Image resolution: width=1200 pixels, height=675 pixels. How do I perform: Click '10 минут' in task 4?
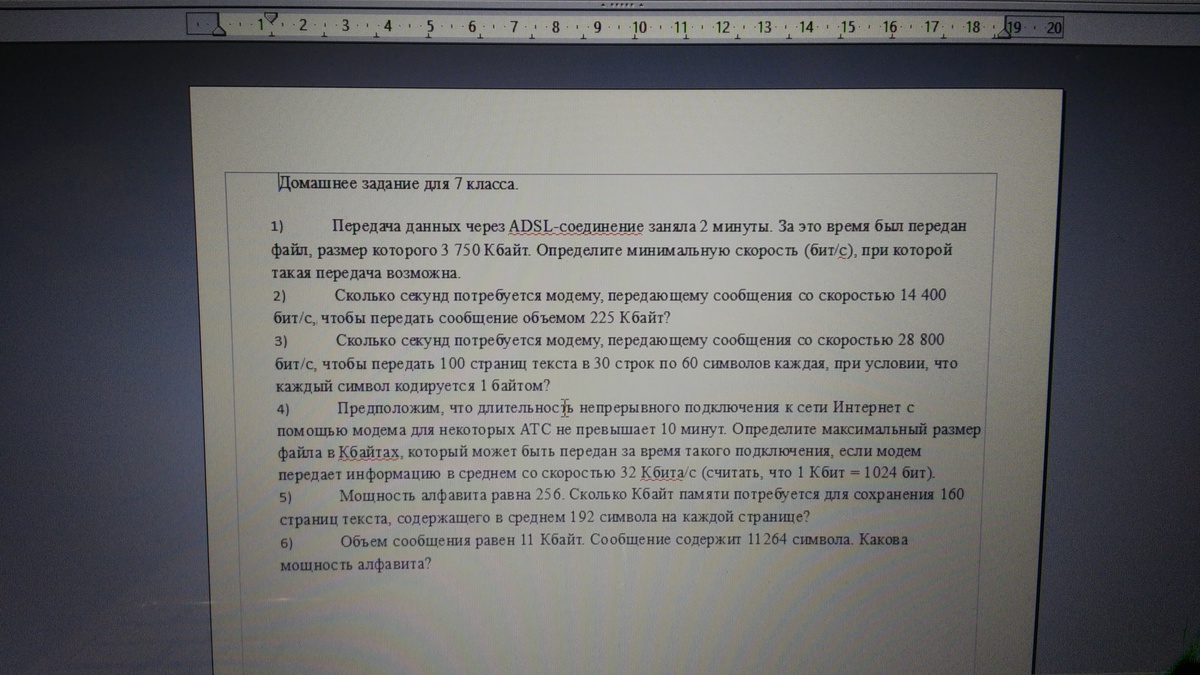691,429
